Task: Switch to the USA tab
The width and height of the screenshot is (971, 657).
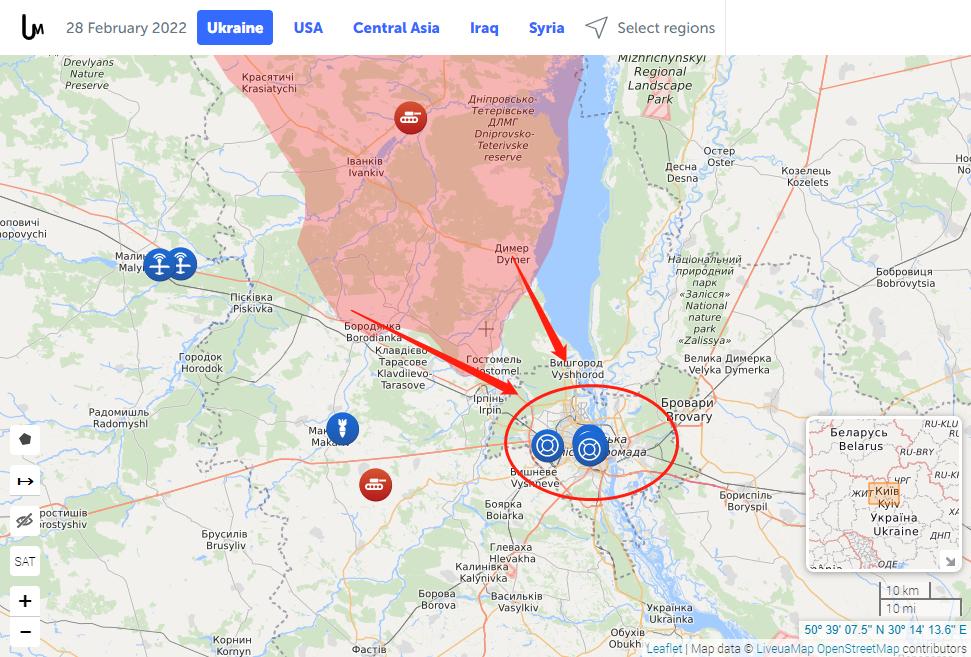Action: 308,28
